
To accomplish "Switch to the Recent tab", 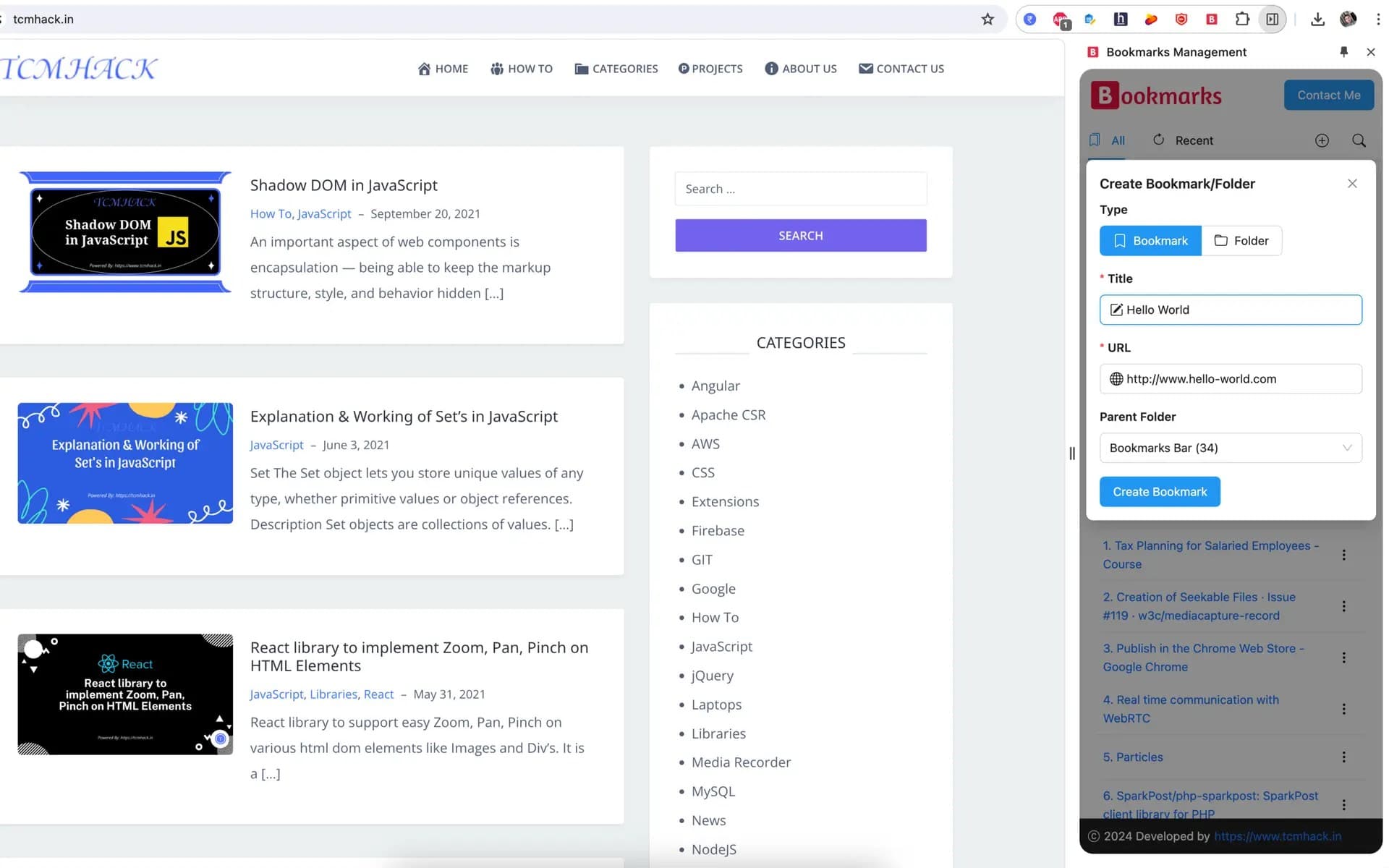I will click(x=1183, y=140).
